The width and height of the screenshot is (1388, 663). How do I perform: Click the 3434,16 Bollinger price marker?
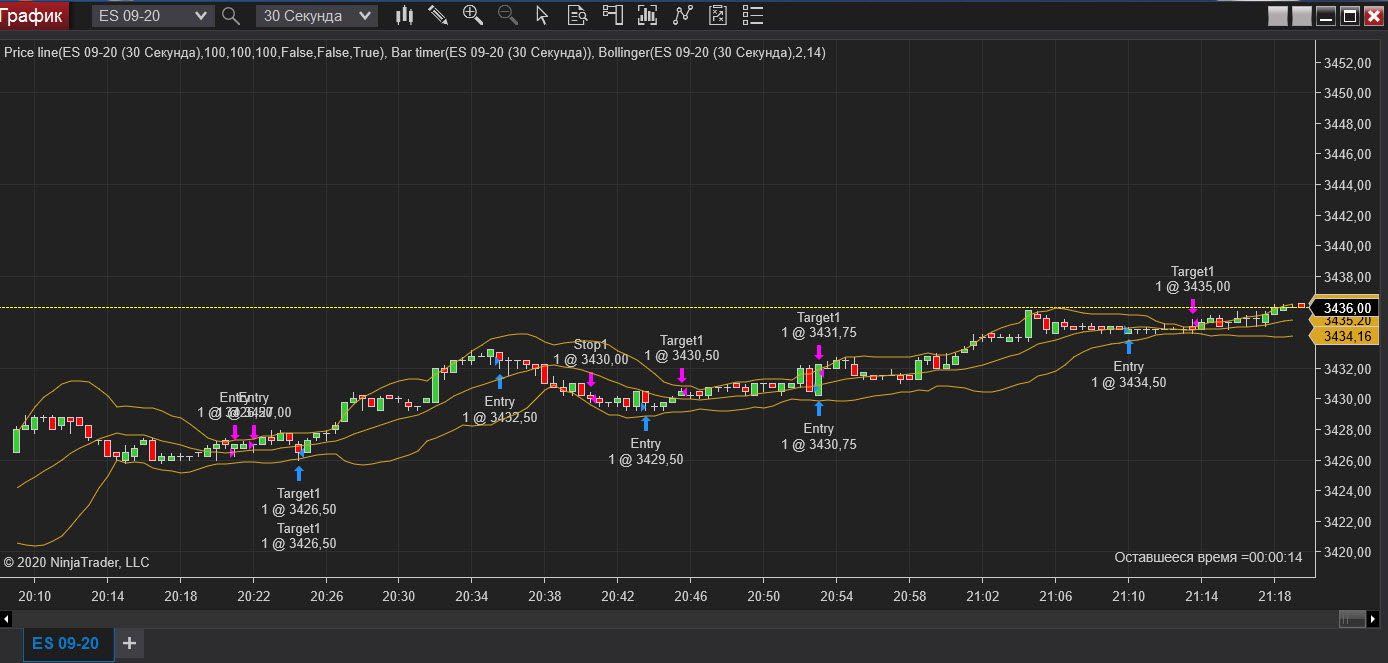coord(1346,337)
